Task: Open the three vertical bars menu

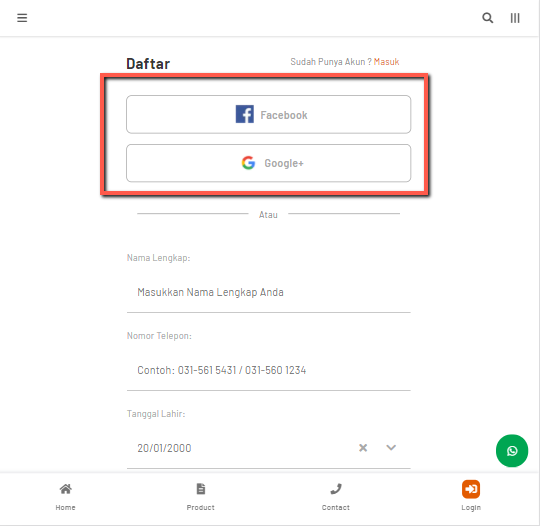Action: click(515, 18)
